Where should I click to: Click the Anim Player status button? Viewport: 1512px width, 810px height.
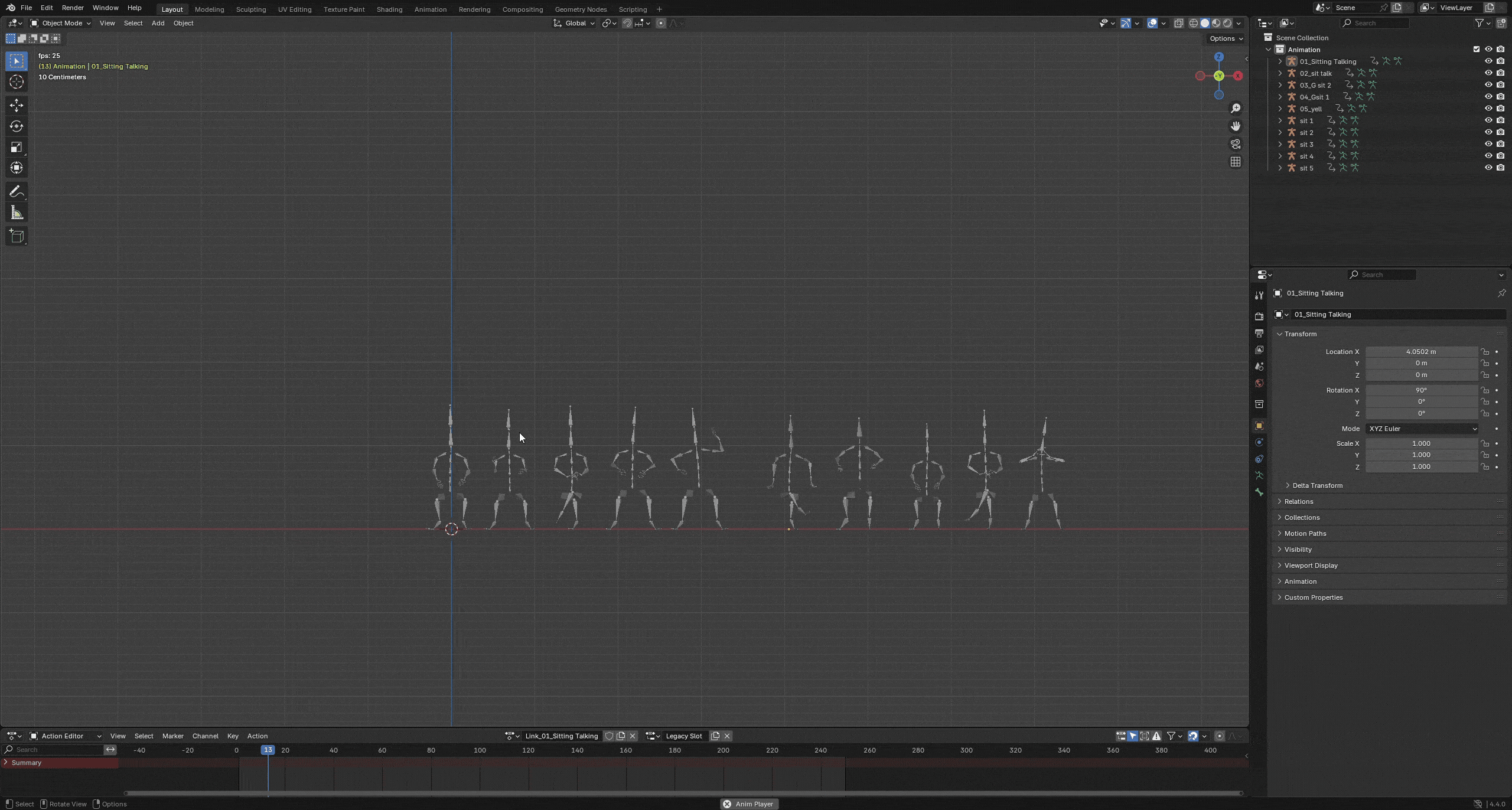click(749, 804)
